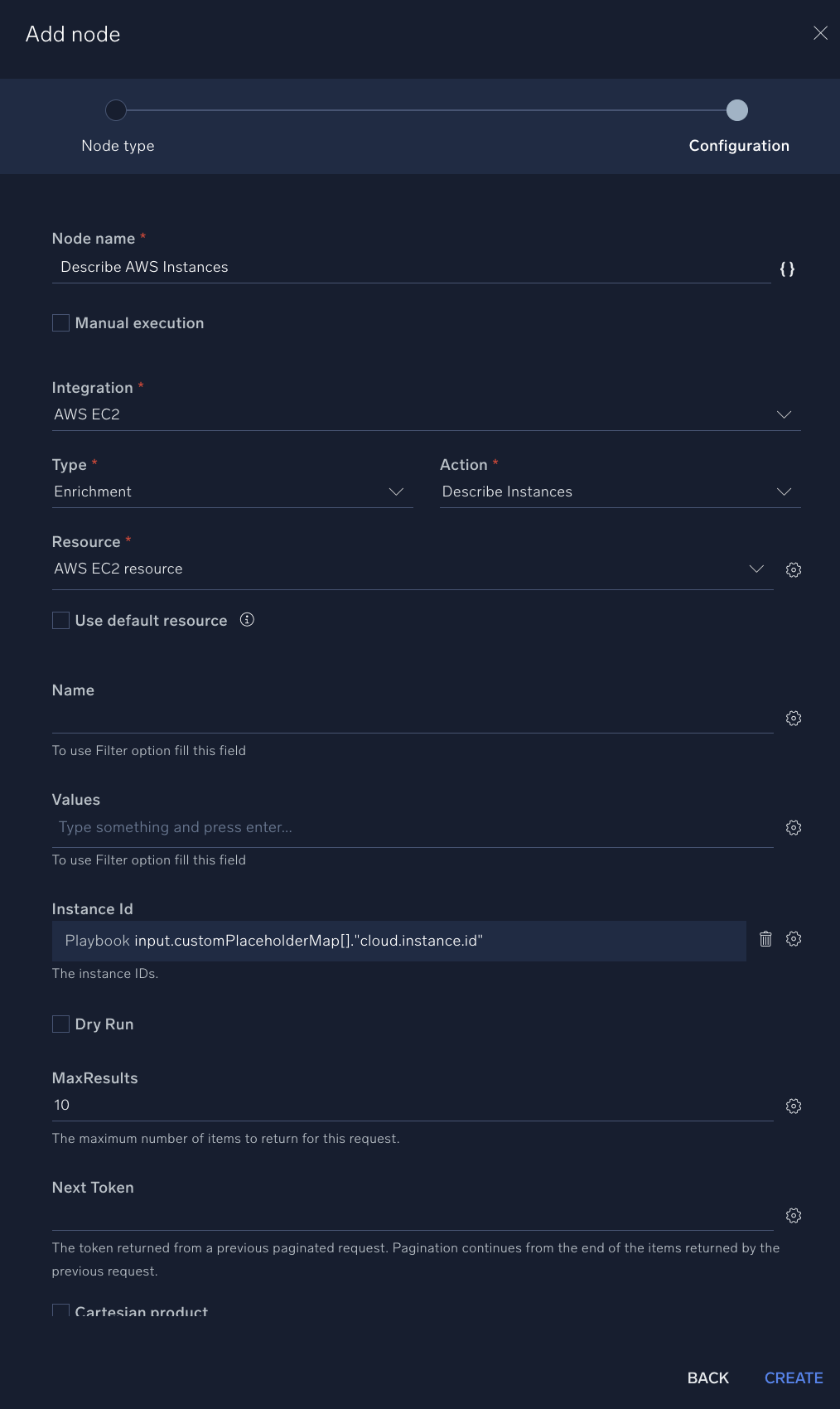Open placeholder syntax via the {} icon
Viewport: 840px width, 1409px height.
787,269
